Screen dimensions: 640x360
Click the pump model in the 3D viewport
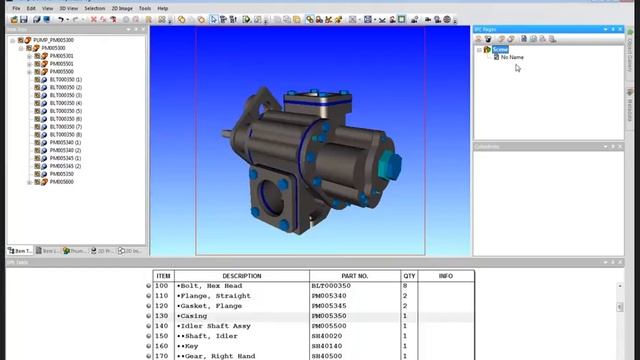(x=310, y=161)
